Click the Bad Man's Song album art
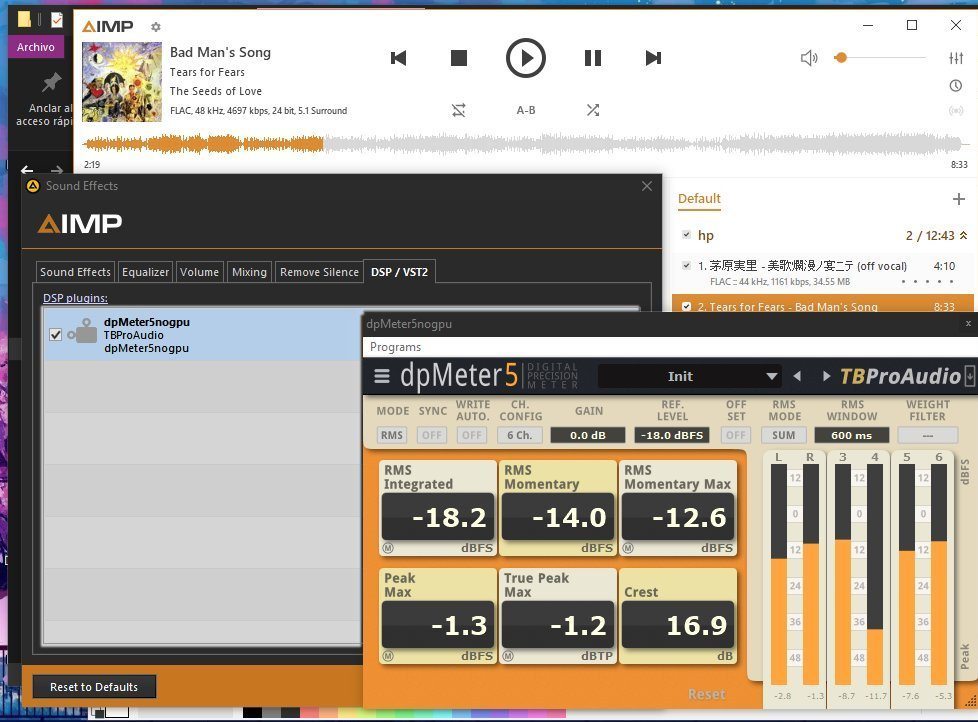Viewport: 978px width, 722px height. [x=122, y=82]
